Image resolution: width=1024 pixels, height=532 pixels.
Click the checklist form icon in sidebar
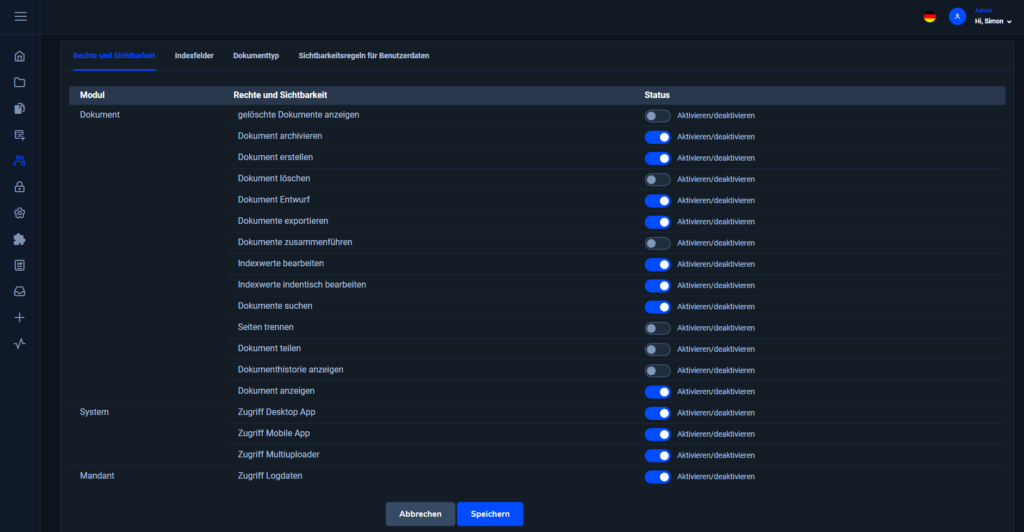click(20, 265)
